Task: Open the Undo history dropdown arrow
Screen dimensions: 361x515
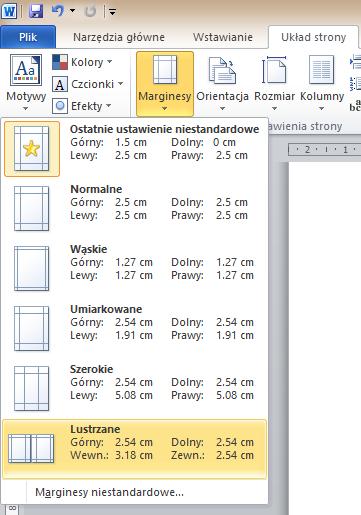Action: pos(72,11)
